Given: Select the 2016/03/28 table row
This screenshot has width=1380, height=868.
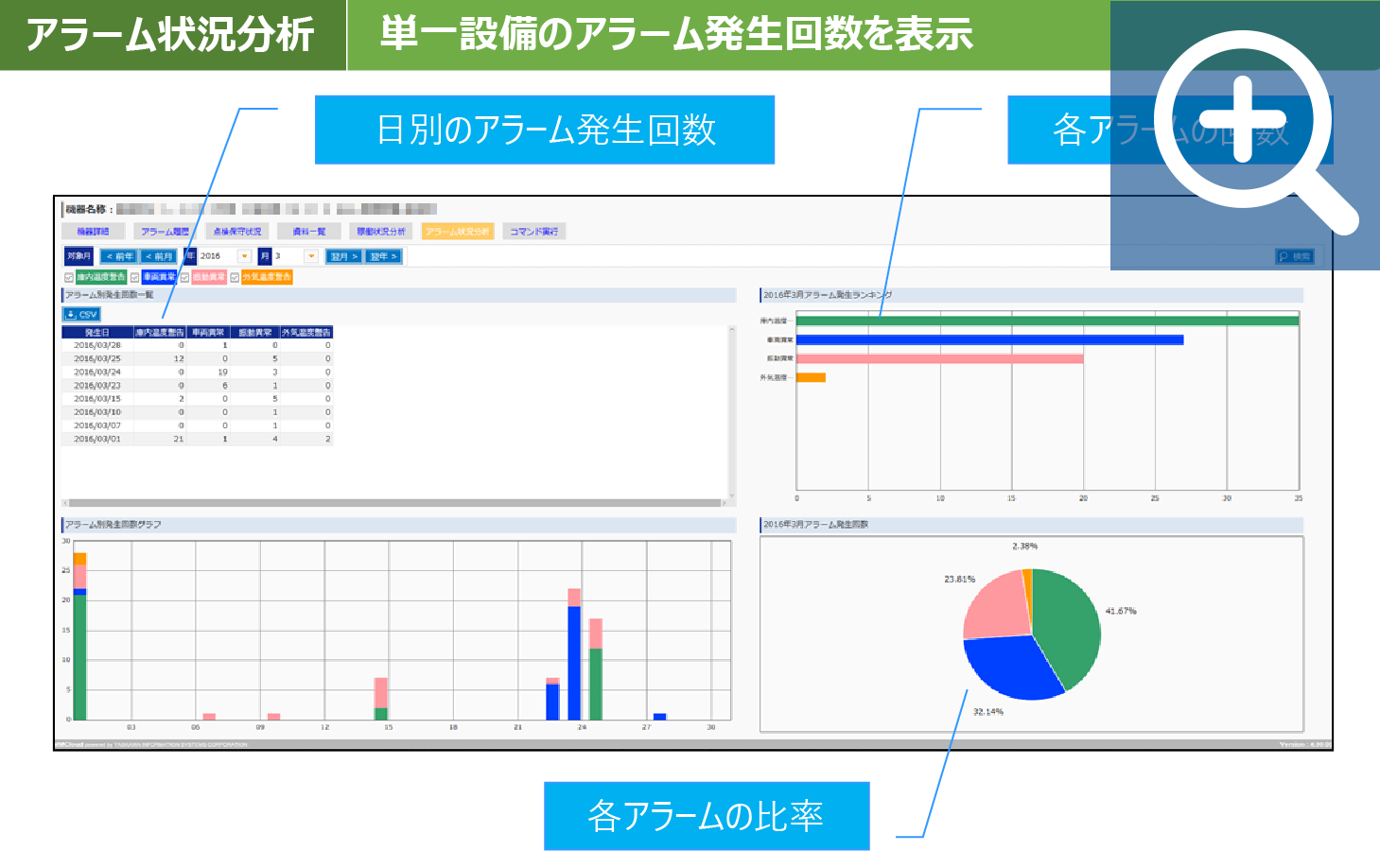Looking at the screenshot, I should point(198,346).
